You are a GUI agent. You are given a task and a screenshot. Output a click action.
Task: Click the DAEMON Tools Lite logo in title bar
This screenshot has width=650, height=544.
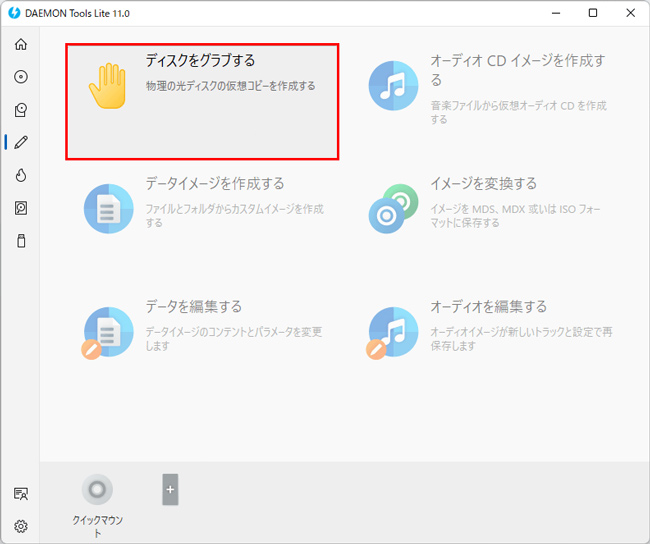[14, 13]
